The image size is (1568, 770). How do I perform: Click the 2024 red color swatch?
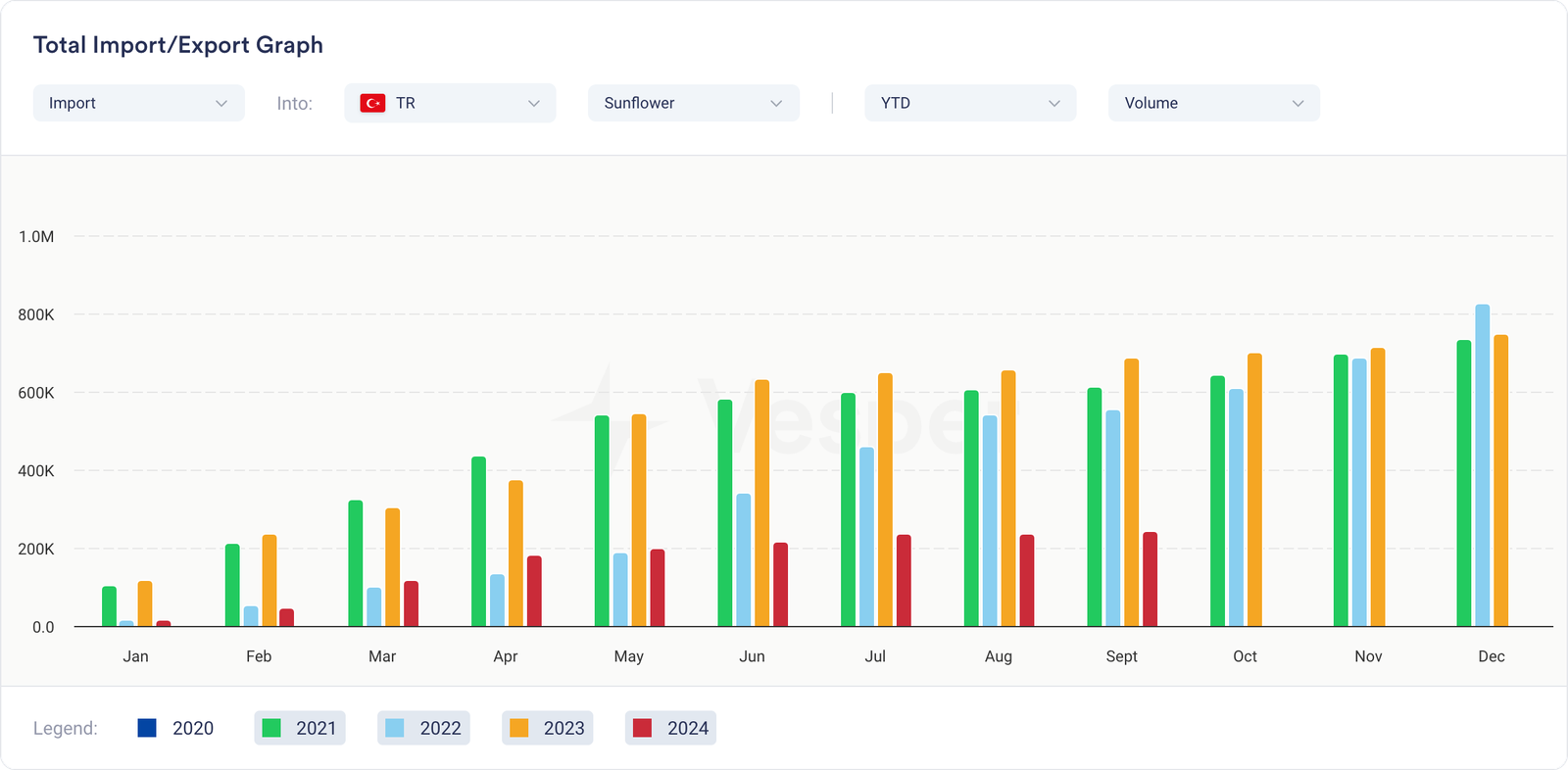[x=643, y=728]
